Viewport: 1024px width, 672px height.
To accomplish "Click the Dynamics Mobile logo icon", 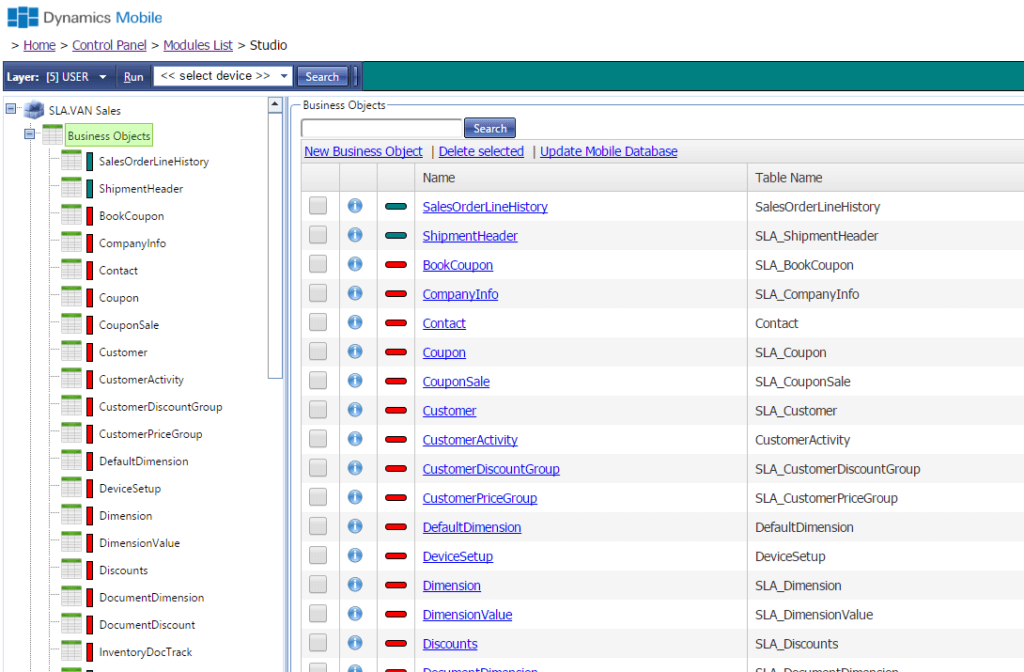I will (x=22, y=17).
